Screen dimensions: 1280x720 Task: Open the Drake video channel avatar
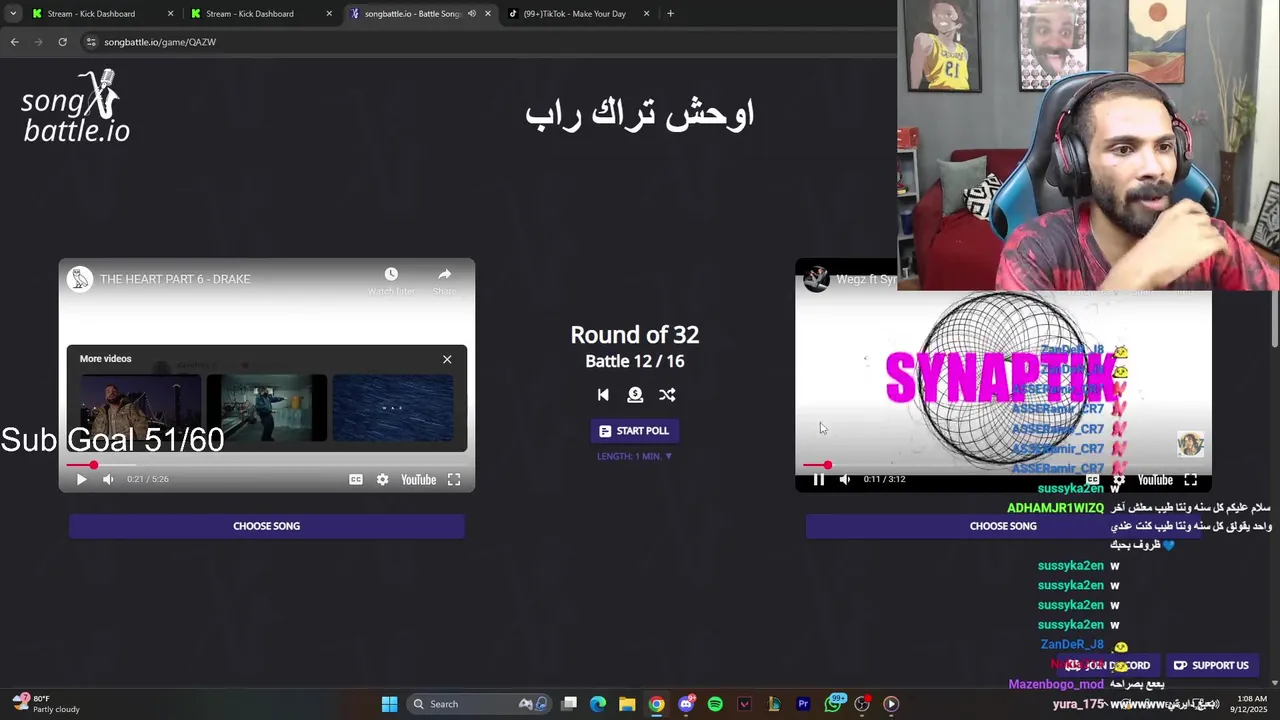coord(80,279)
